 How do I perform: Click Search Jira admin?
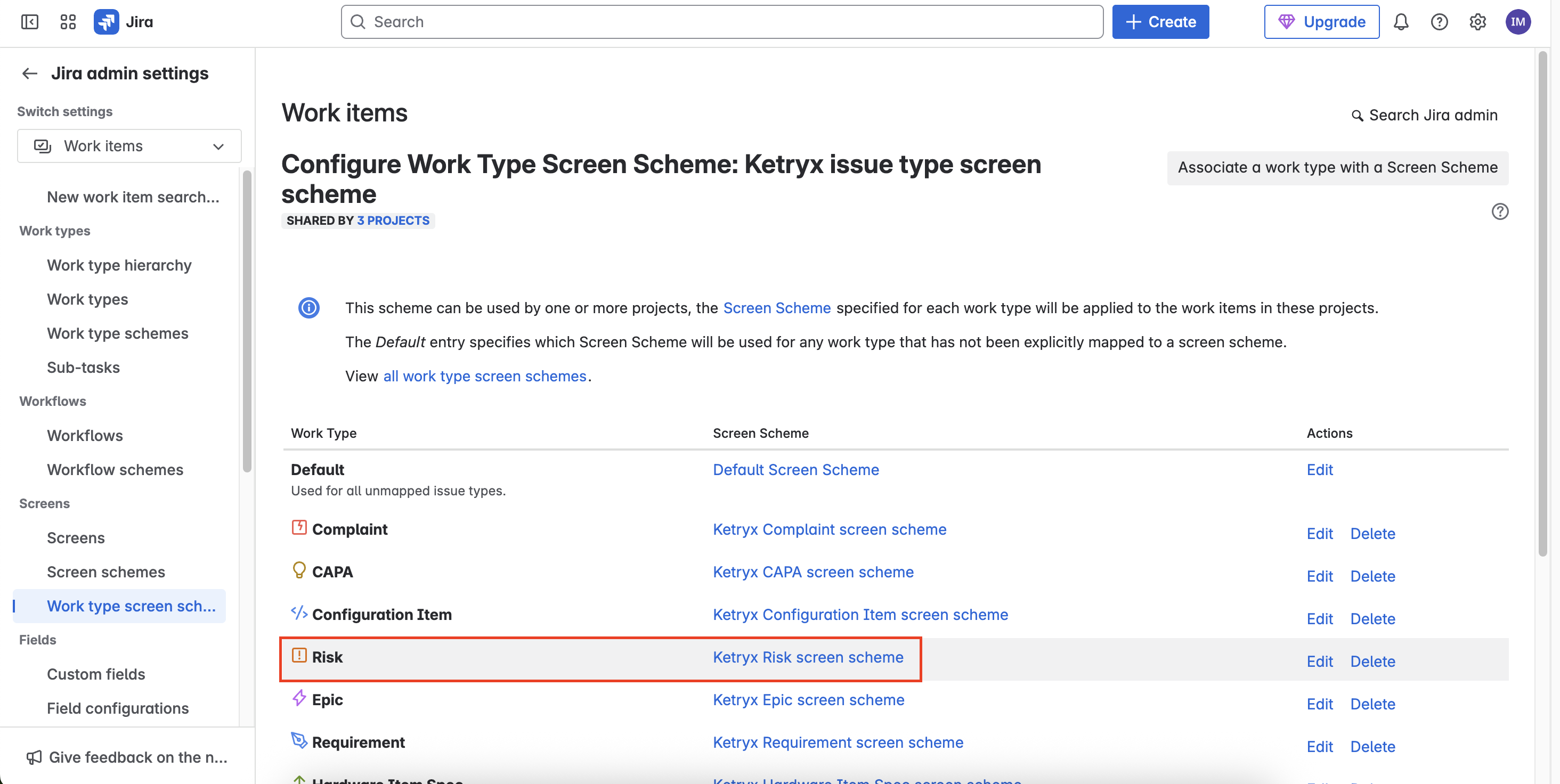(x=1424, y=116)
